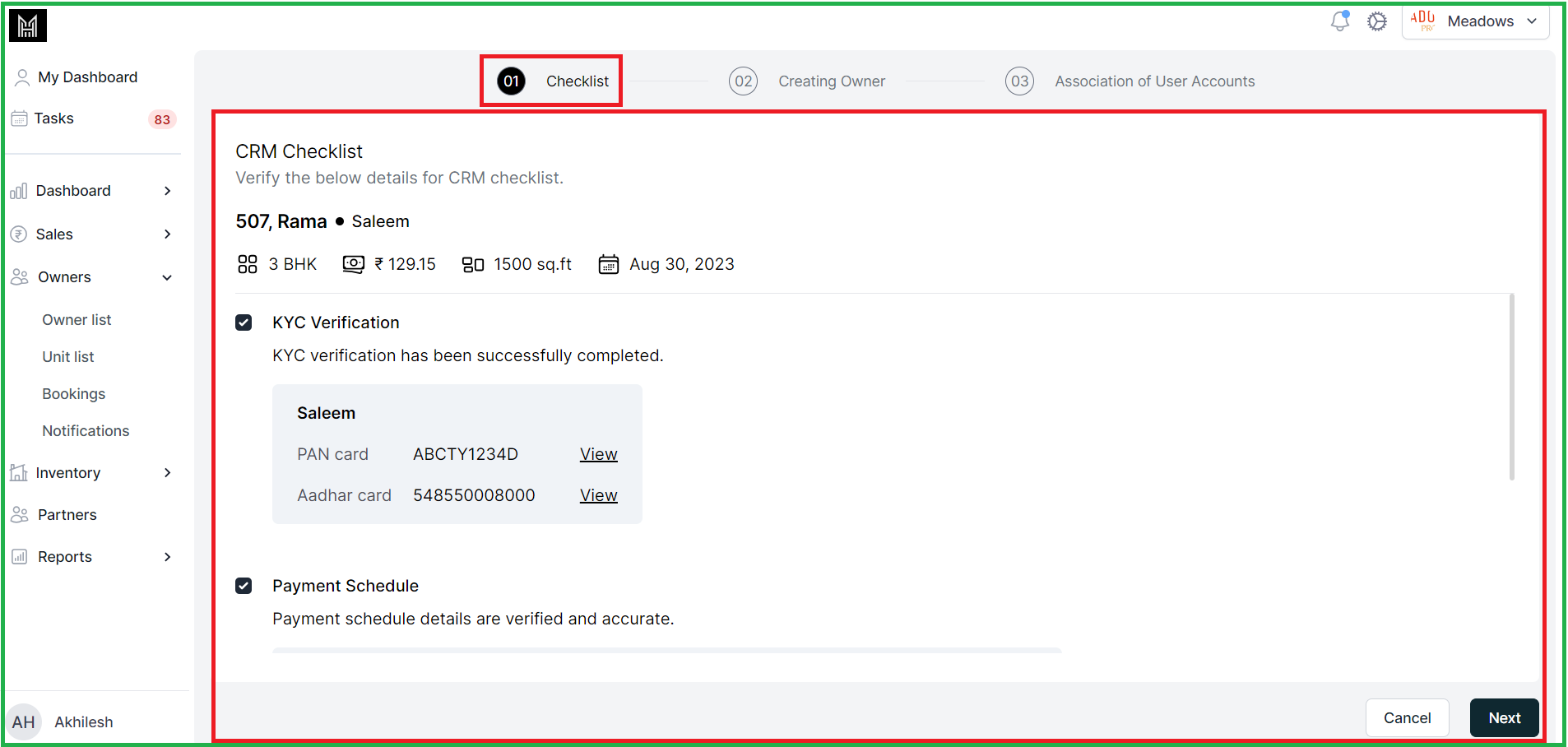The height and width of the screenshot is (747, 1568).
Task: Click the 83 tasks count badge
Action: (x=162, y=119)
